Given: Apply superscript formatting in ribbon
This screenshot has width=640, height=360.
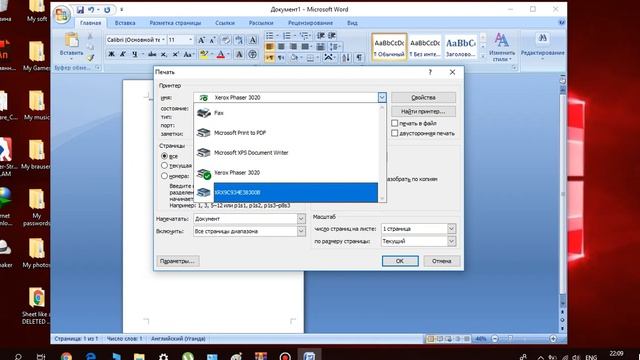Looking at the screenshot, I should tap(176, 54).
